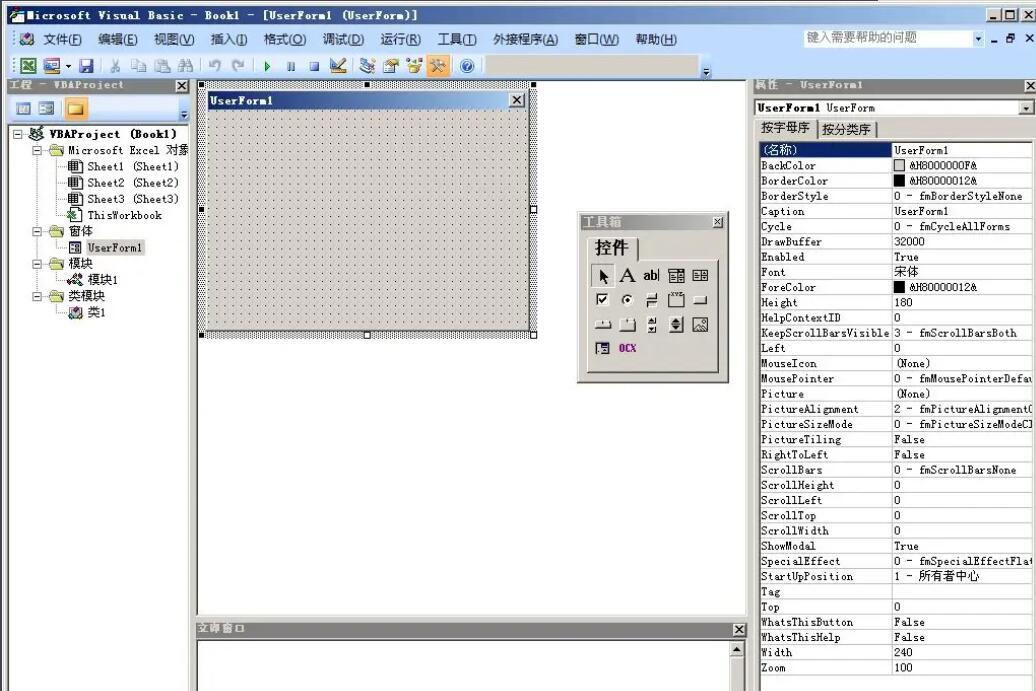Select the OptionButton control in toolbox
Image resolution: width=1036 pixels, height=691 pixels.
click(x=627, y=300)
